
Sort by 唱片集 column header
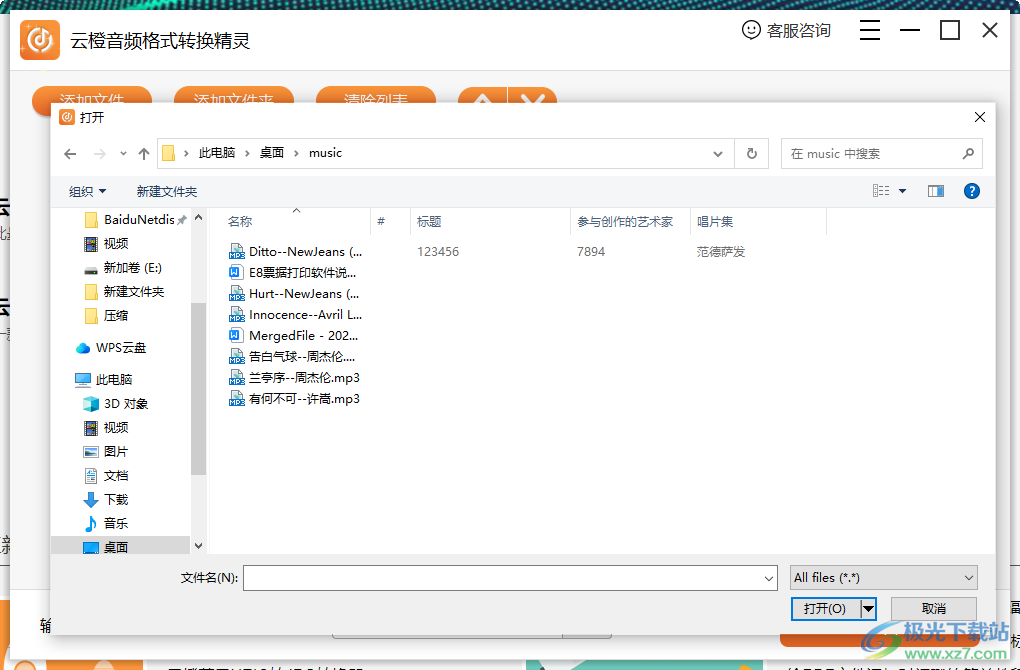[x=758, y=222]
